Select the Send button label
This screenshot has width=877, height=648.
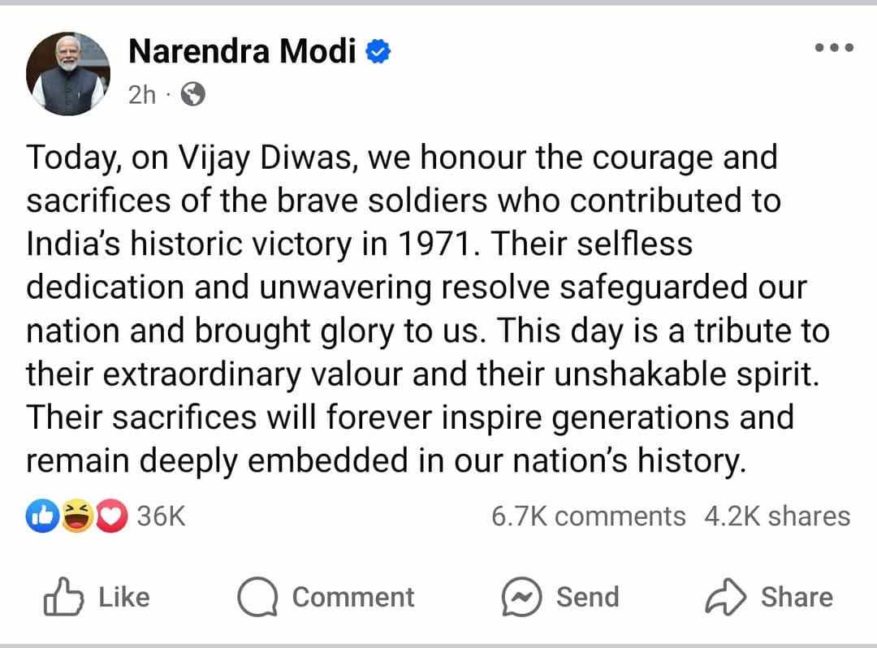coord(588,597)
